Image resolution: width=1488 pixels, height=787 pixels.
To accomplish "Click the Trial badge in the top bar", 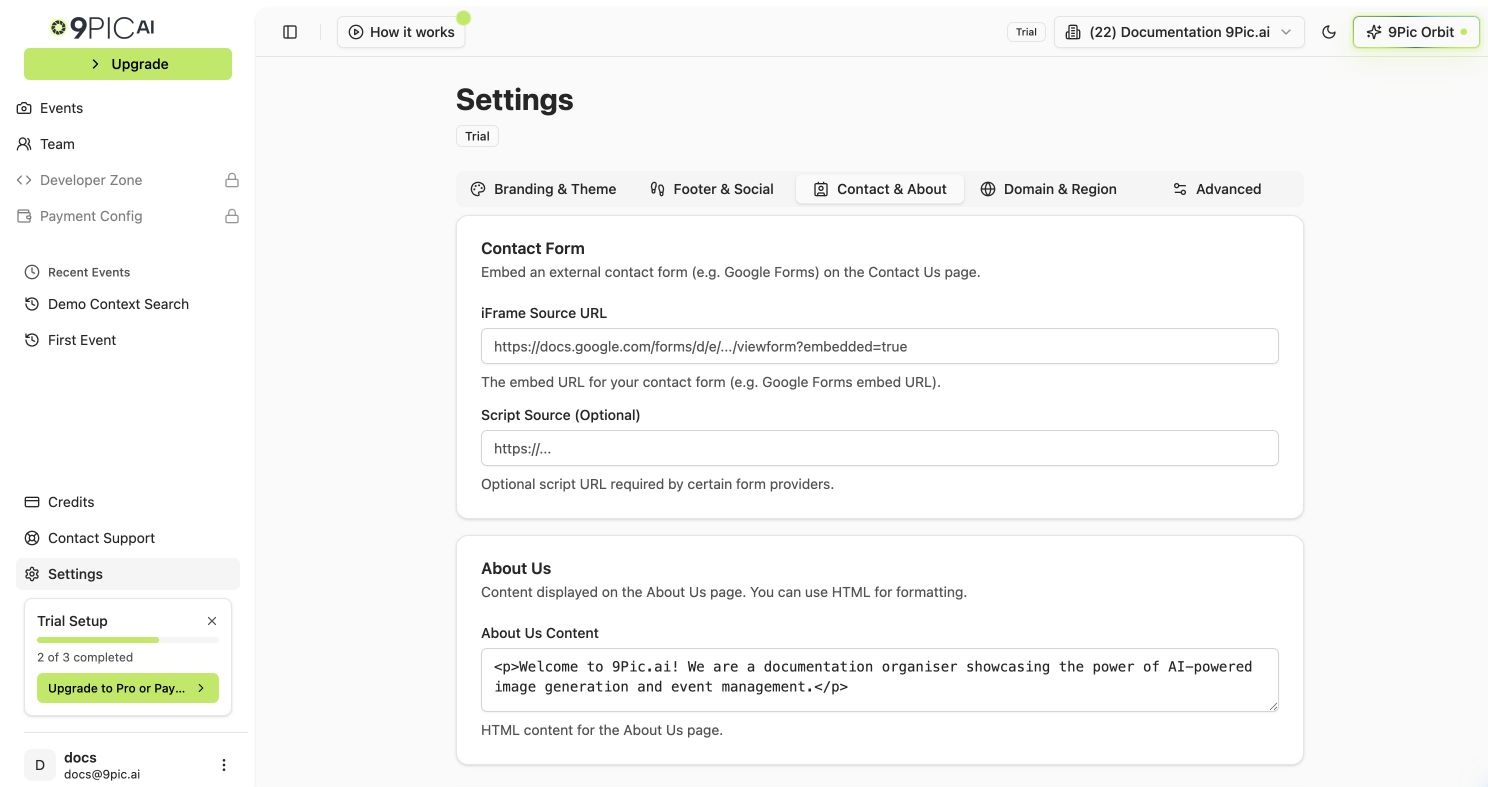I will [1026, 32].
